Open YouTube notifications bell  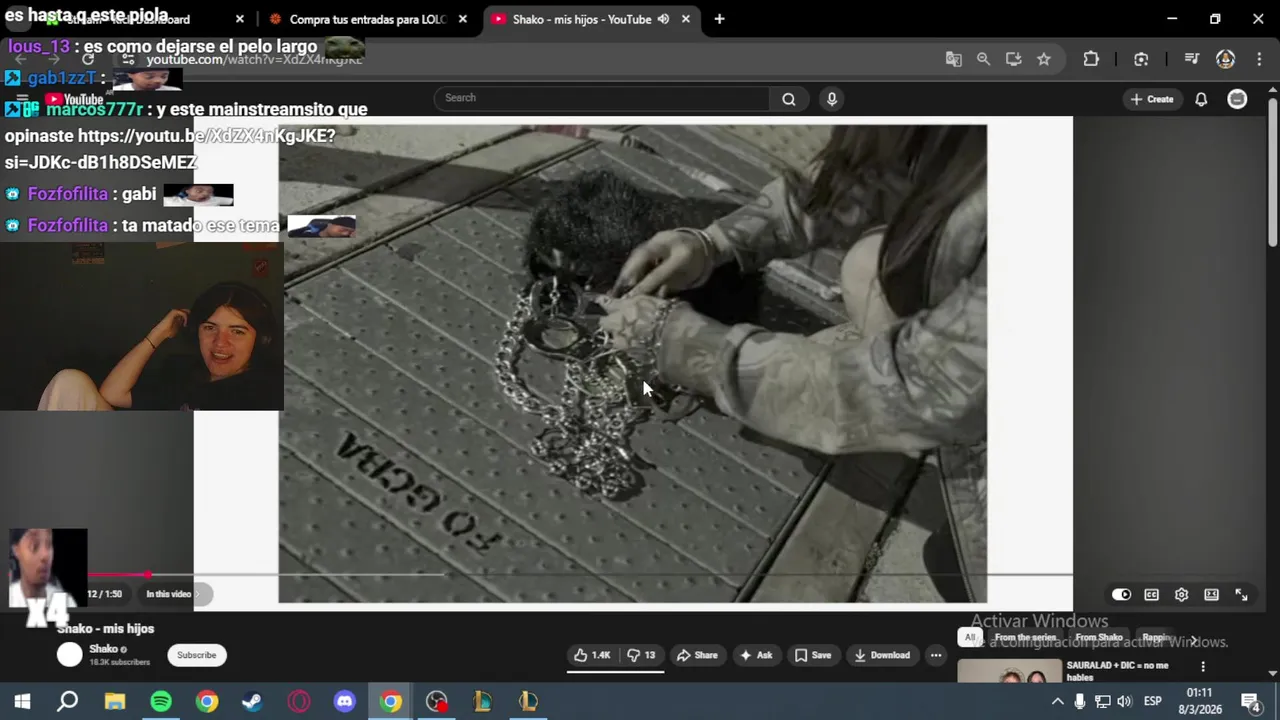1201,99
